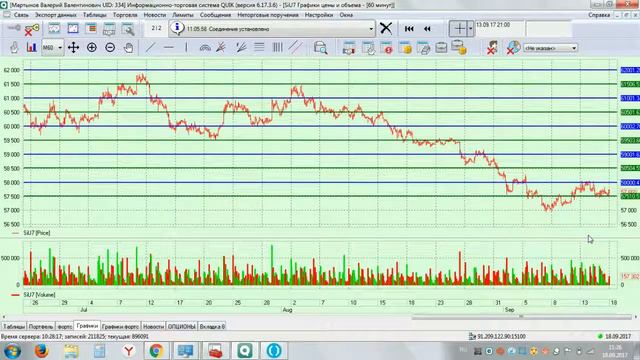Click the grey connect key icon
Image resolution: width=640 pixels, height=360 pixels.
pyautogui.click(x=14, y=28)
